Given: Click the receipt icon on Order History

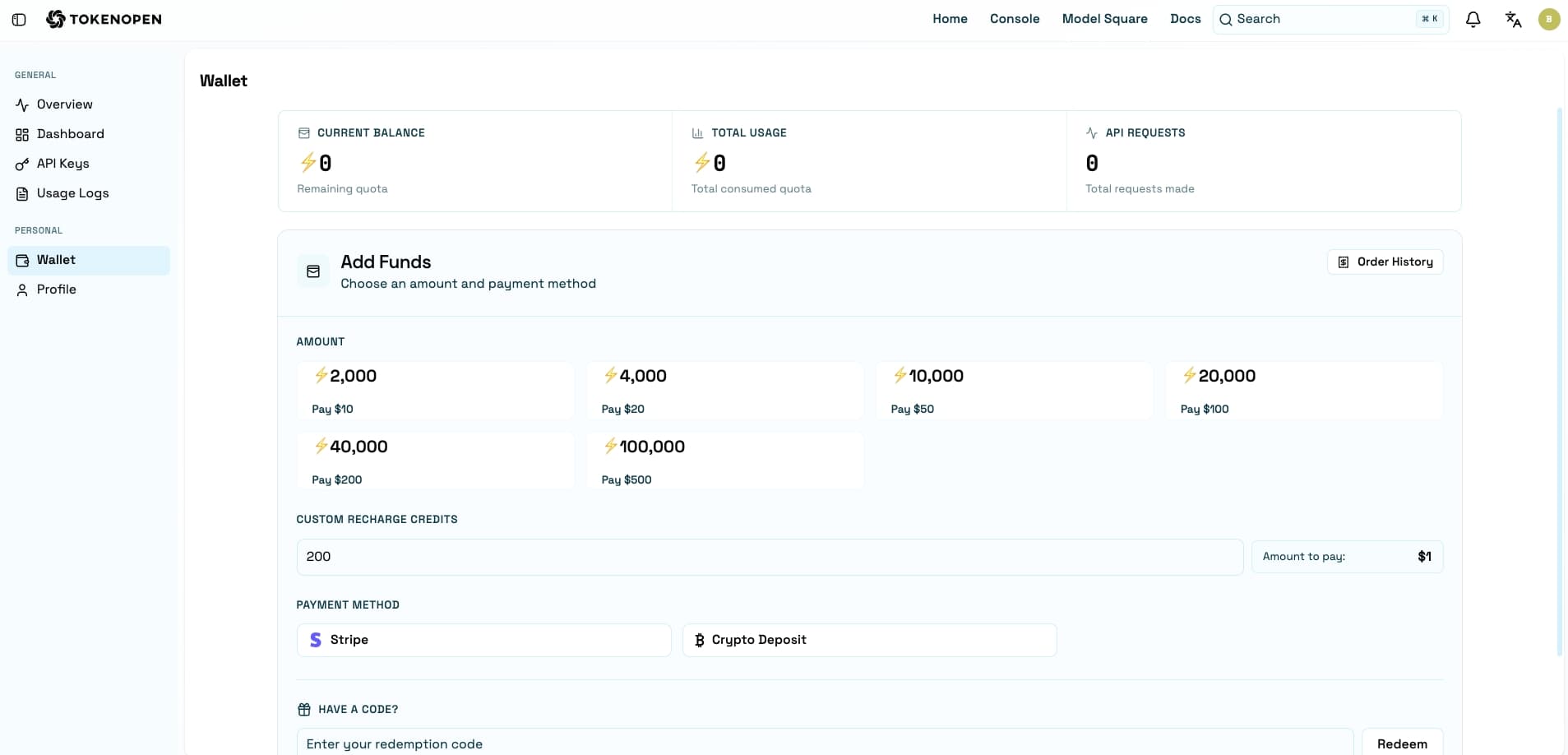Looking at the screenshot, I should 1344,262.
